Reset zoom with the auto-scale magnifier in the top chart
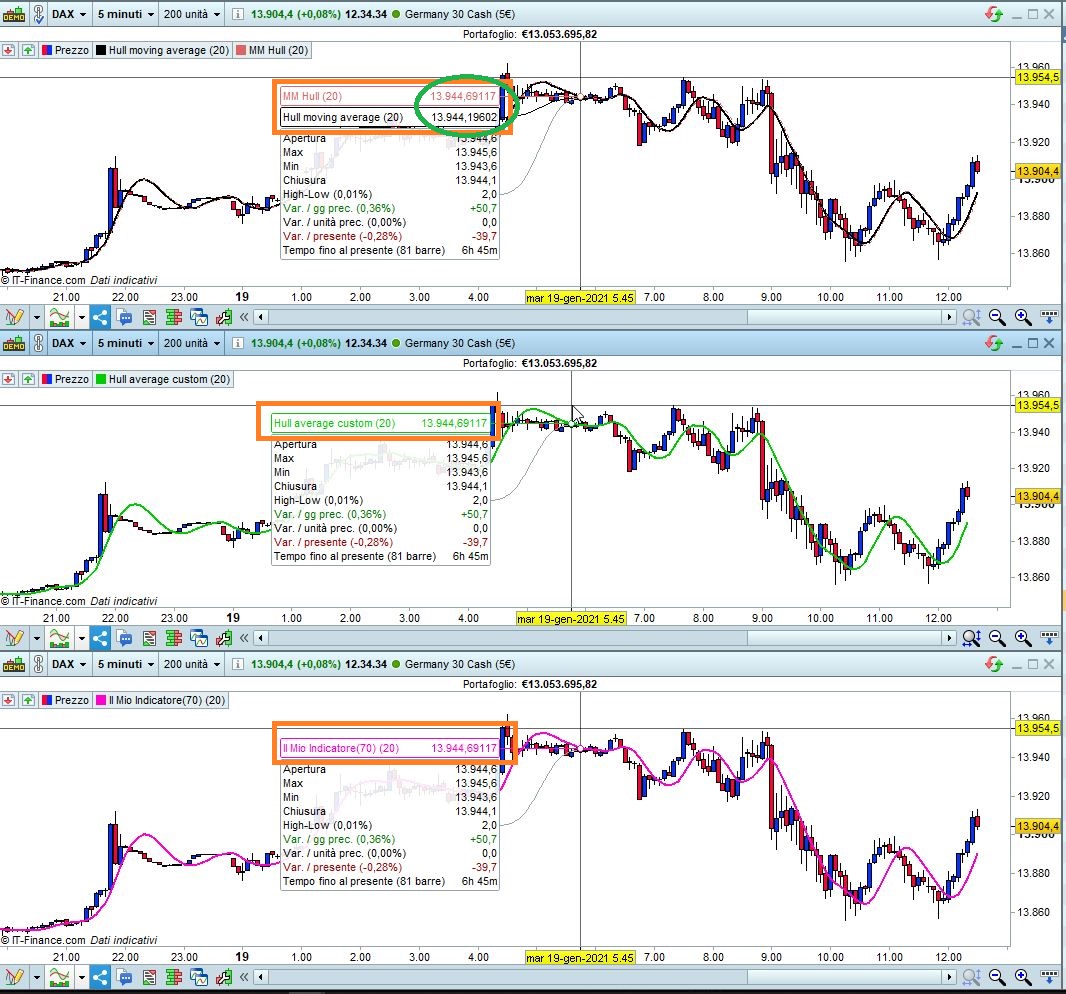Viewport: 1066px width, 994px height. tap(972, 317)
